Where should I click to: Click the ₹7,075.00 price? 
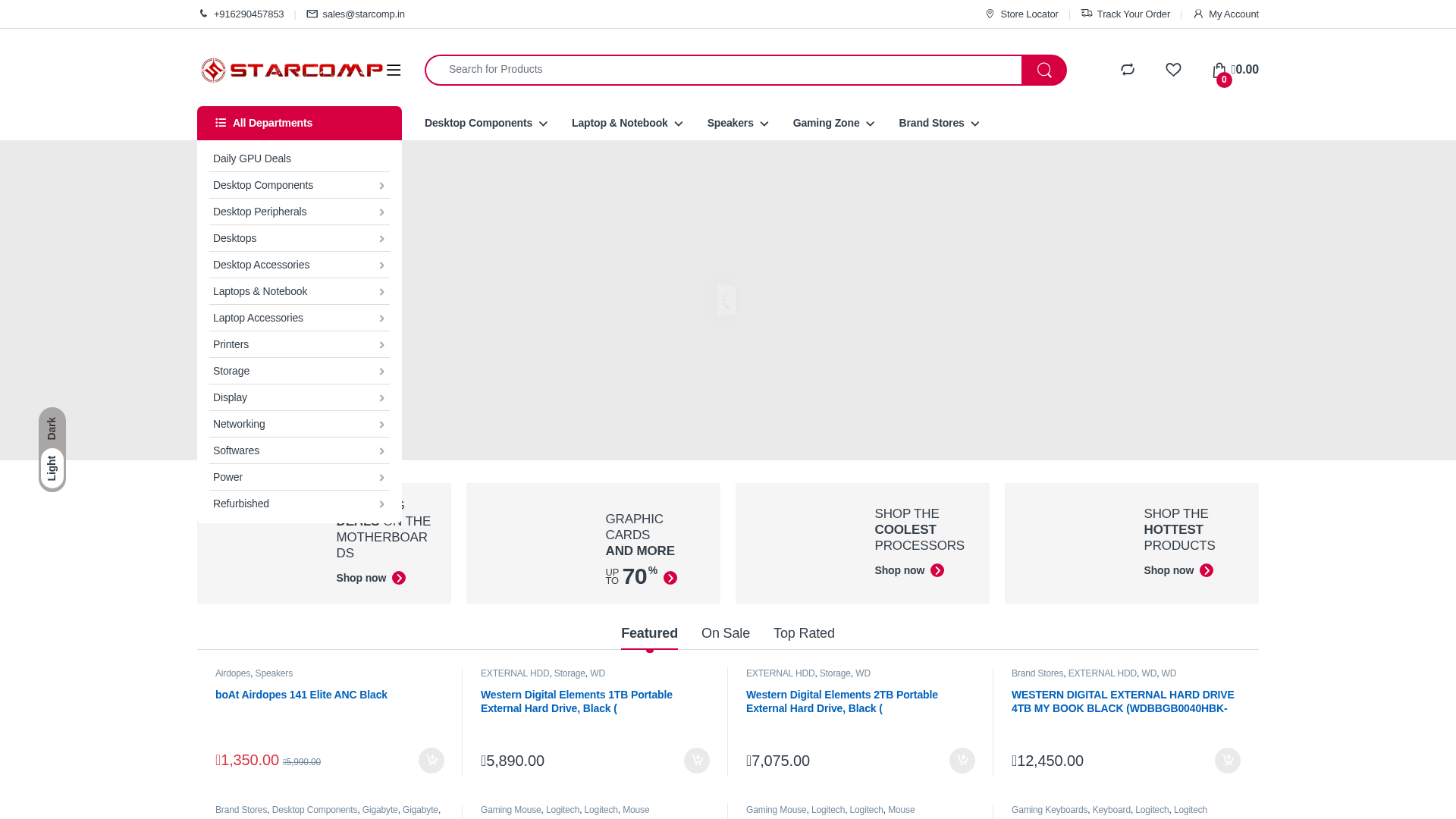[x=778, y=761]
